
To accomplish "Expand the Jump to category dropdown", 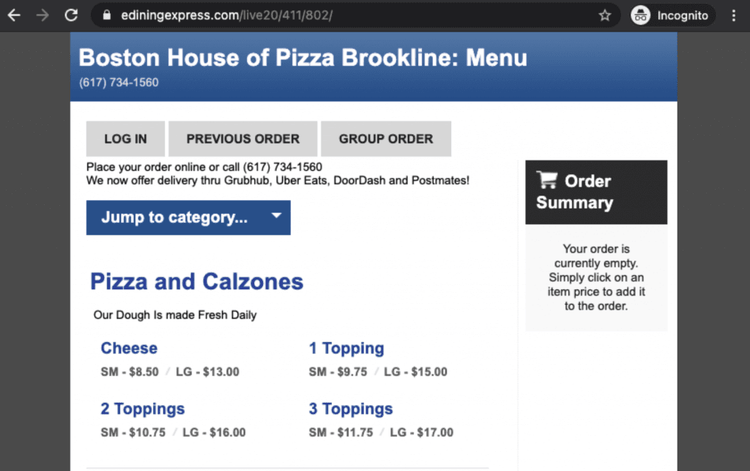I will pyautogui.click(x=175, y=217).
